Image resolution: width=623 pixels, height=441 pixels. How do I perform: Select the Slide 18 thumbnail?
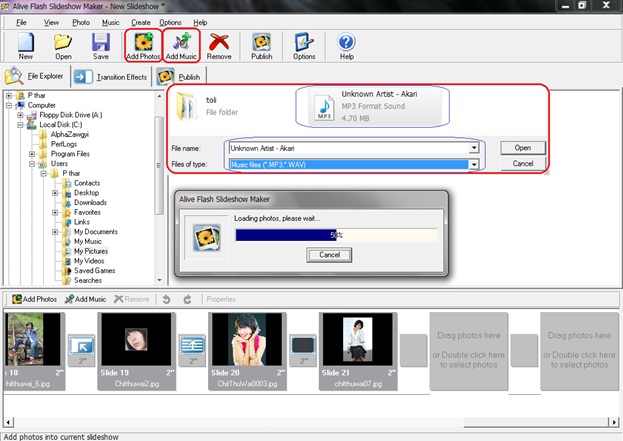[34, 351]
